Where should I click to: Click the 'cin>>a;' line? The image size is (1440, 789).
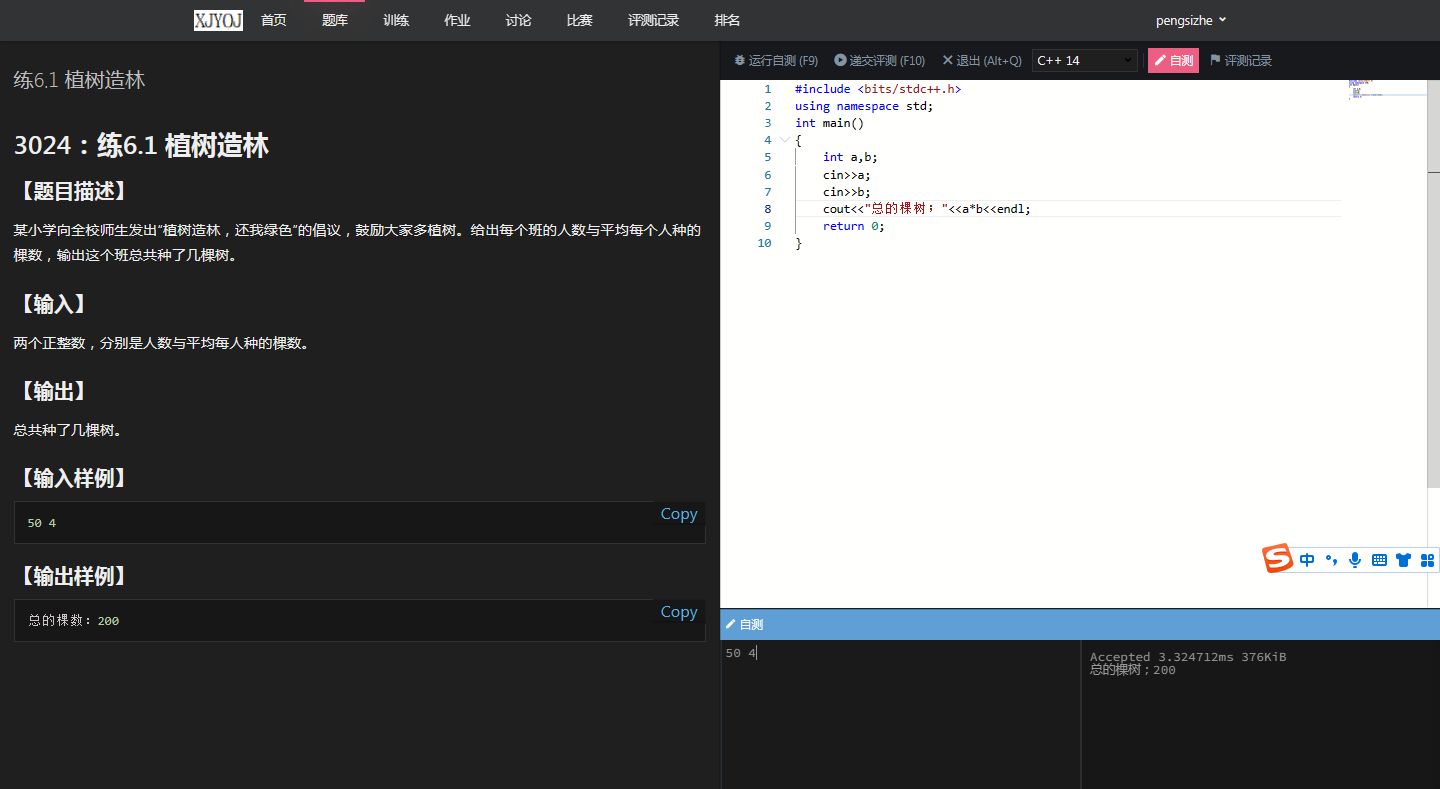coord(847,175)
